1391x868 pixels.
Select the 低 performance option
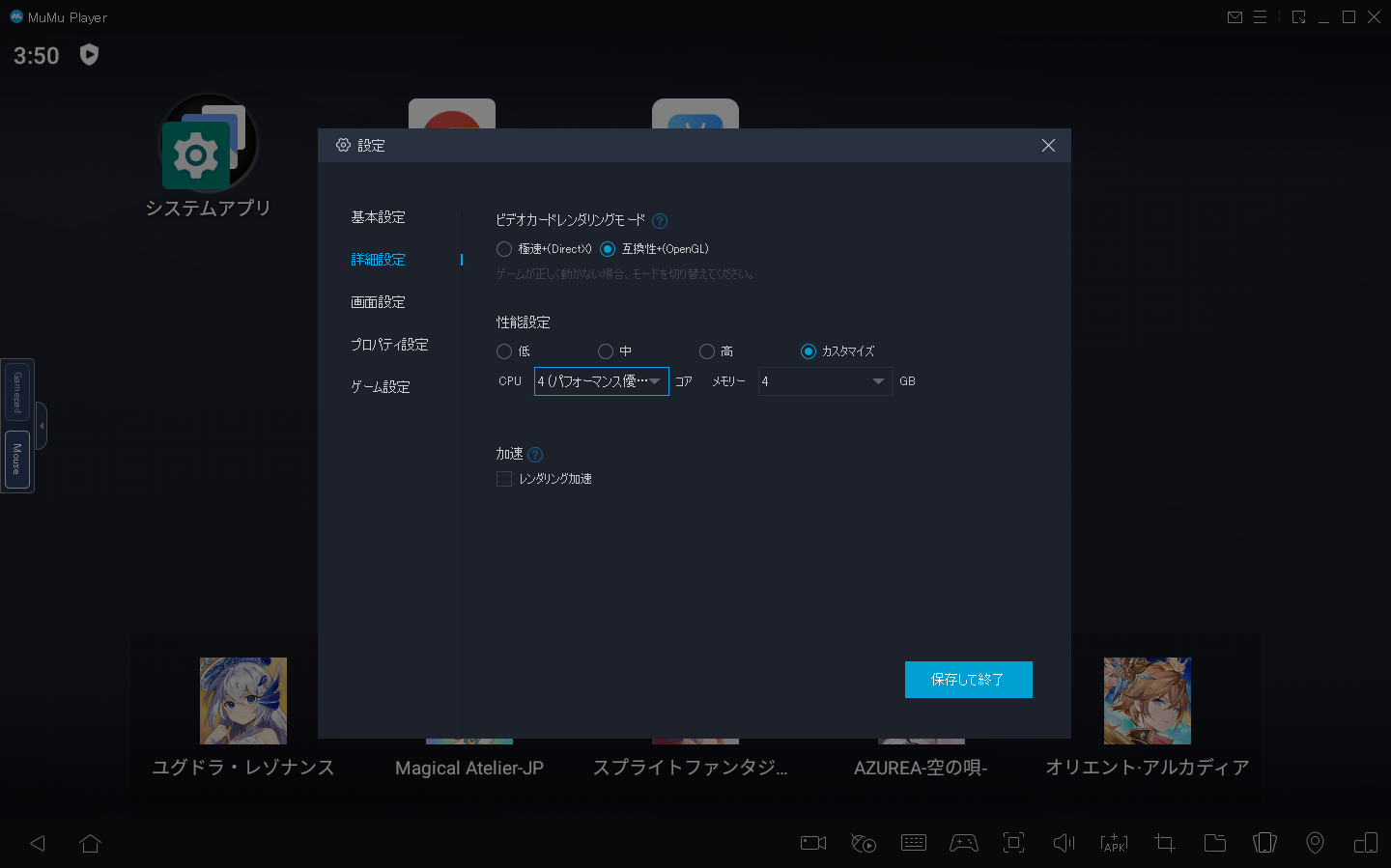[x=513, y=351]
